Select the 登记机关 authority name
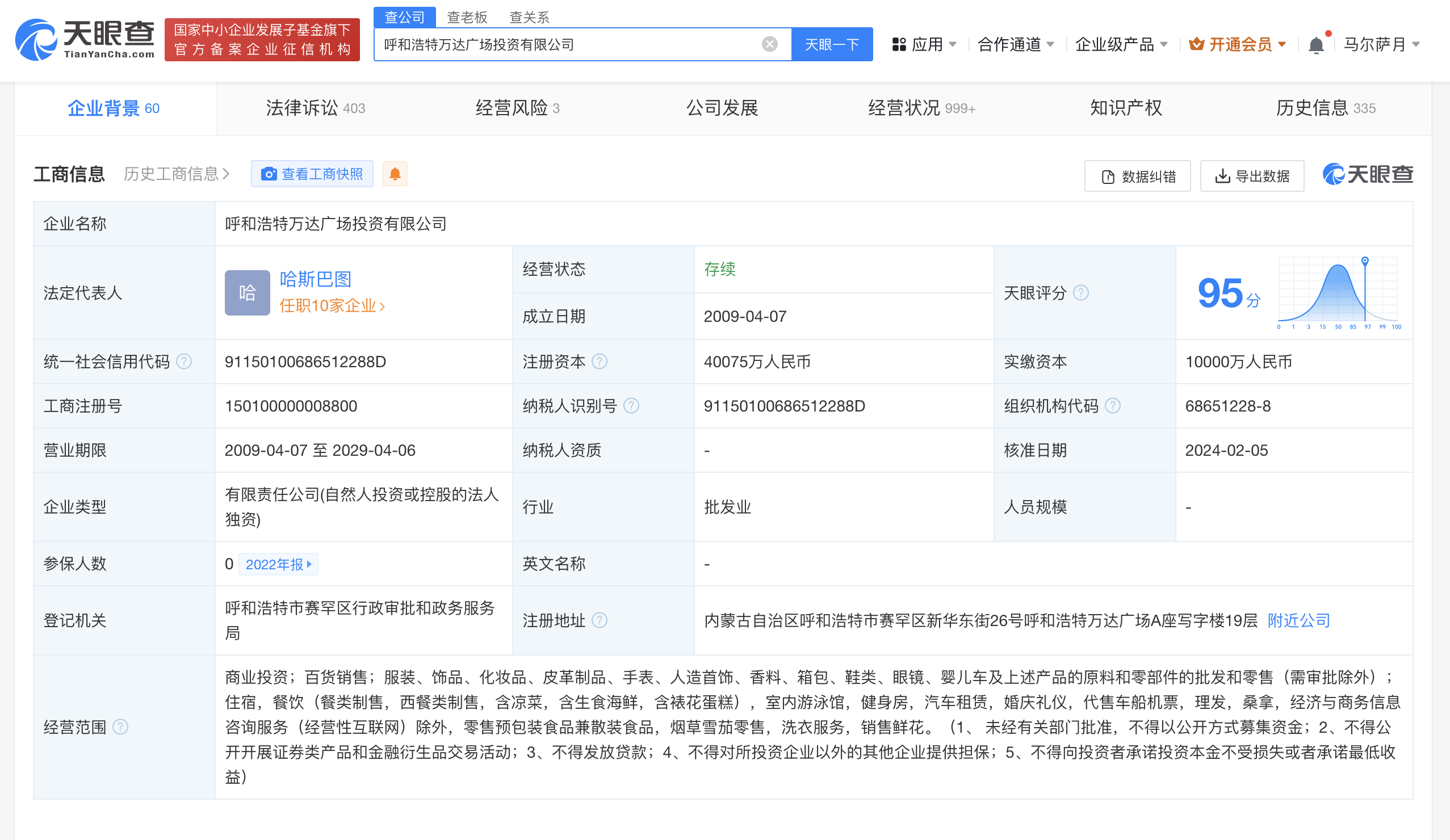The height and width of the screenshot is (840, 1450). (359, 620)
